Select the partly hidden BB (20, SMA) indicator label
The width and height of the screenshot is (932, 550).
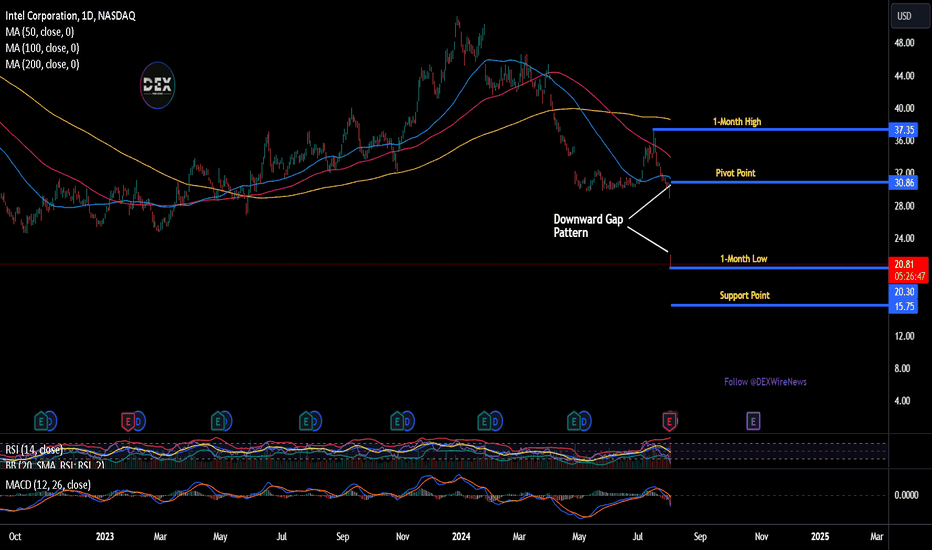point(55,465)
